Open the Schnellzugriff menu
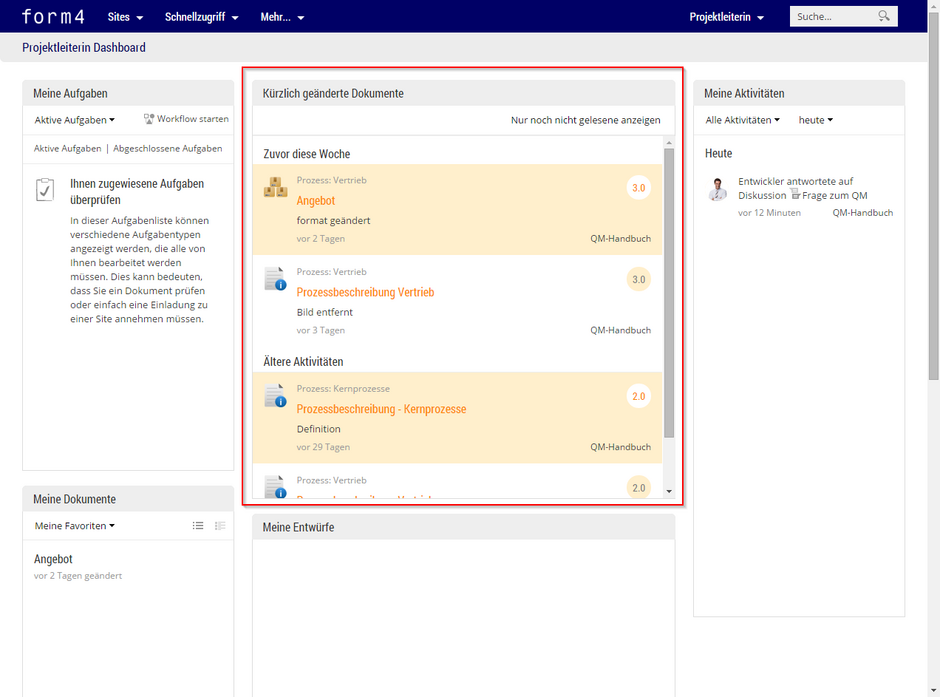 point(201,17)
